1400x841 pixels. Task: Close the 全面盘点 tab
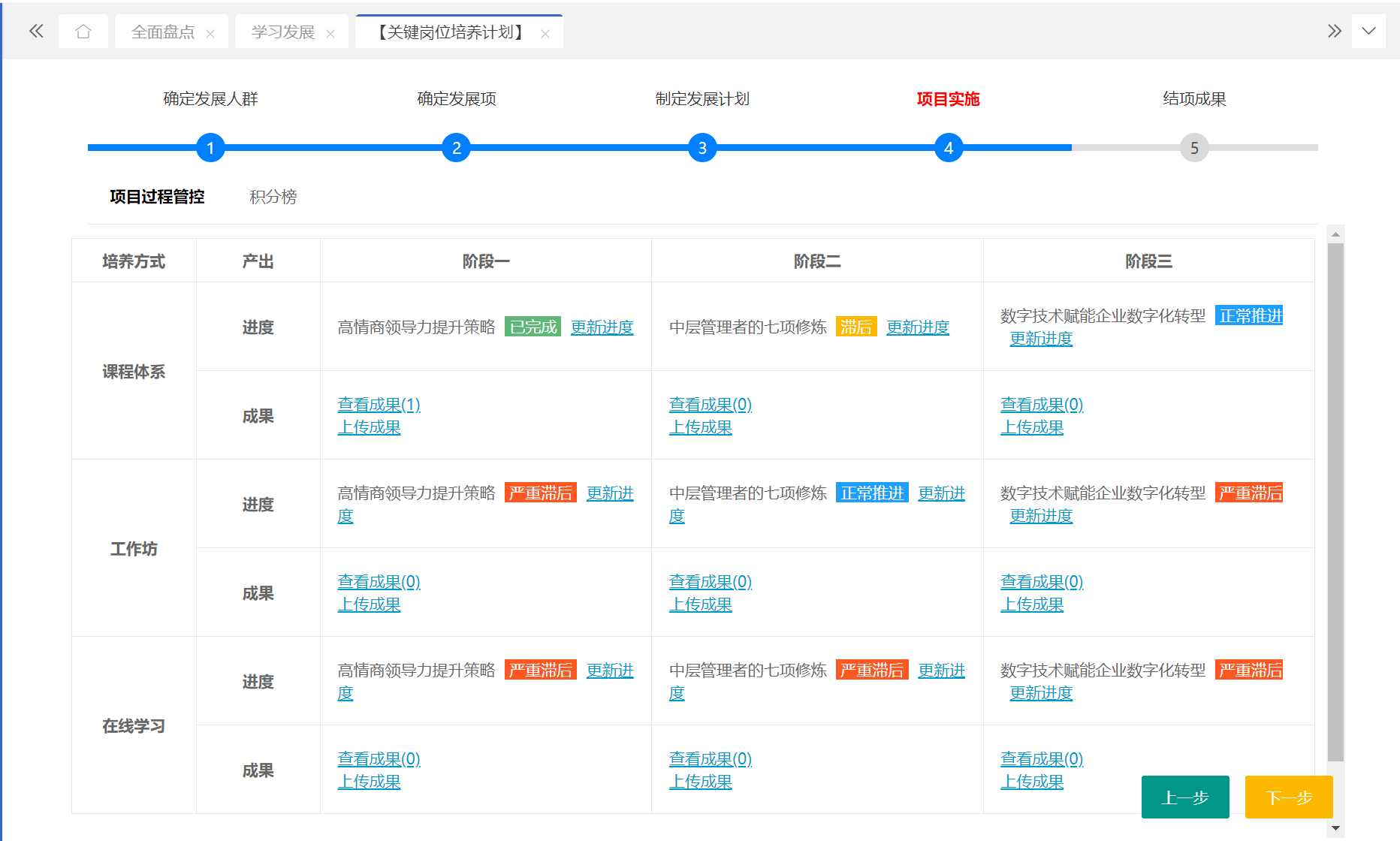[x=210, y=34]
